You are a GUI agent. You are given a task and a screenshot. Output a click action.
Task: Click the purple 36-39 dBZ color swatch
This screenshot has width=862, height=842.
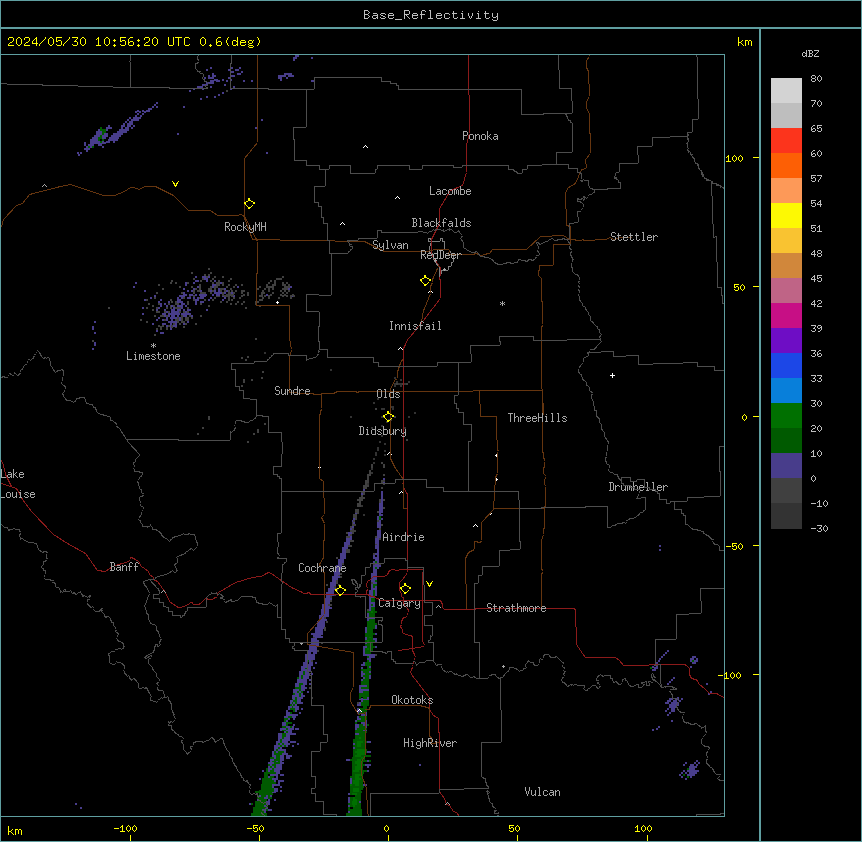point(786,340)
